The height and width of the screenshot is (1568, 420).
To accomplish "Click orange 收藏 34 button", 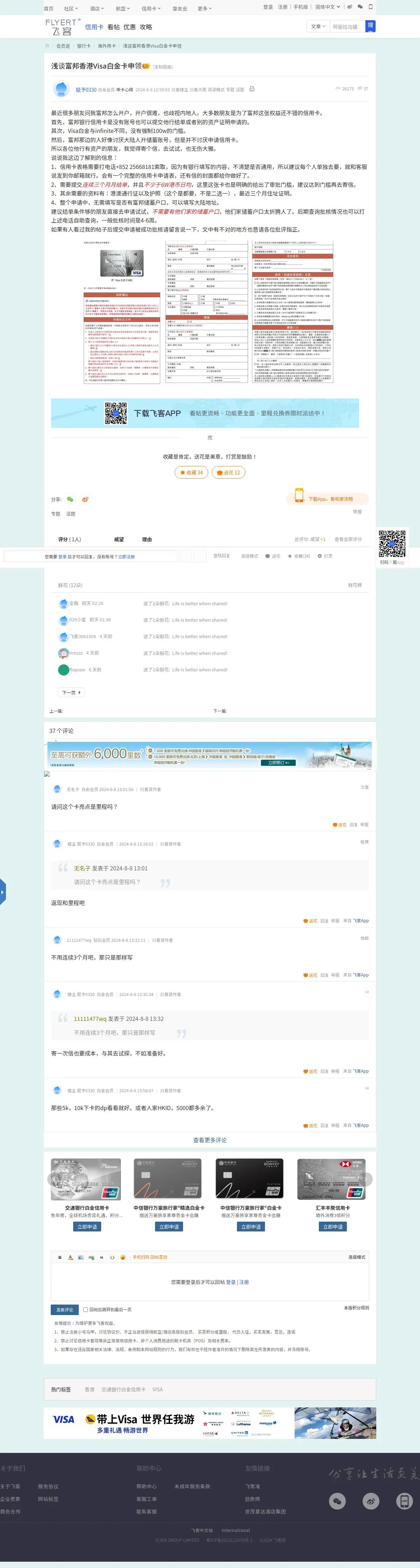I will click(191, 472).
